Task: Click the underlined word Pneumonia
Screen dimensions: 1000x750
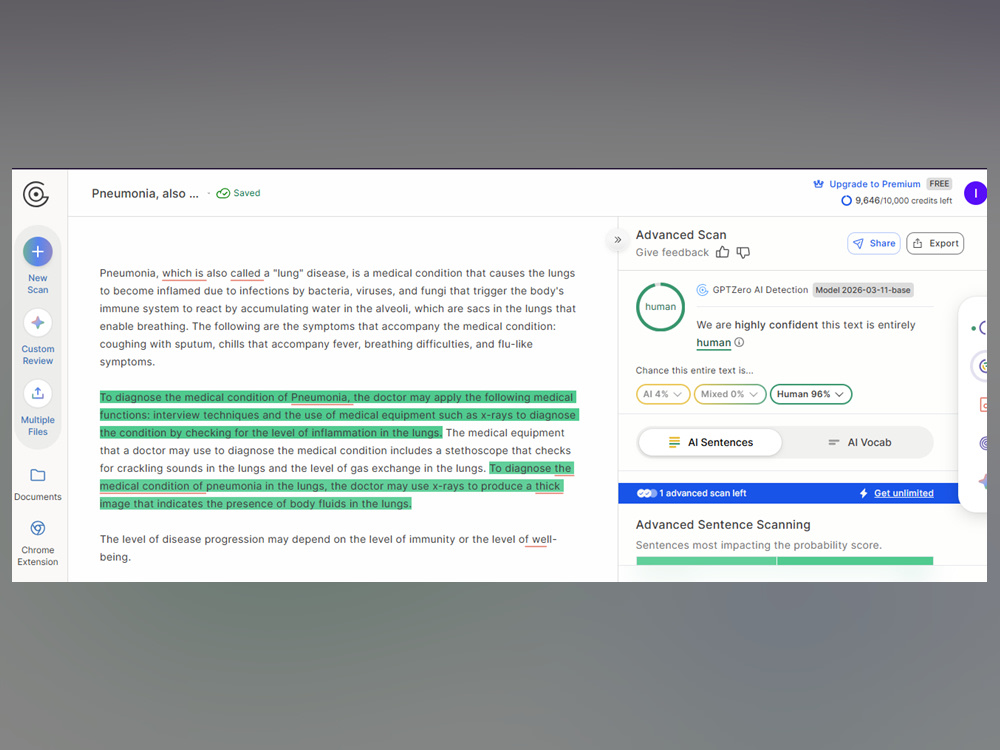Action: (x=319, y=397)
